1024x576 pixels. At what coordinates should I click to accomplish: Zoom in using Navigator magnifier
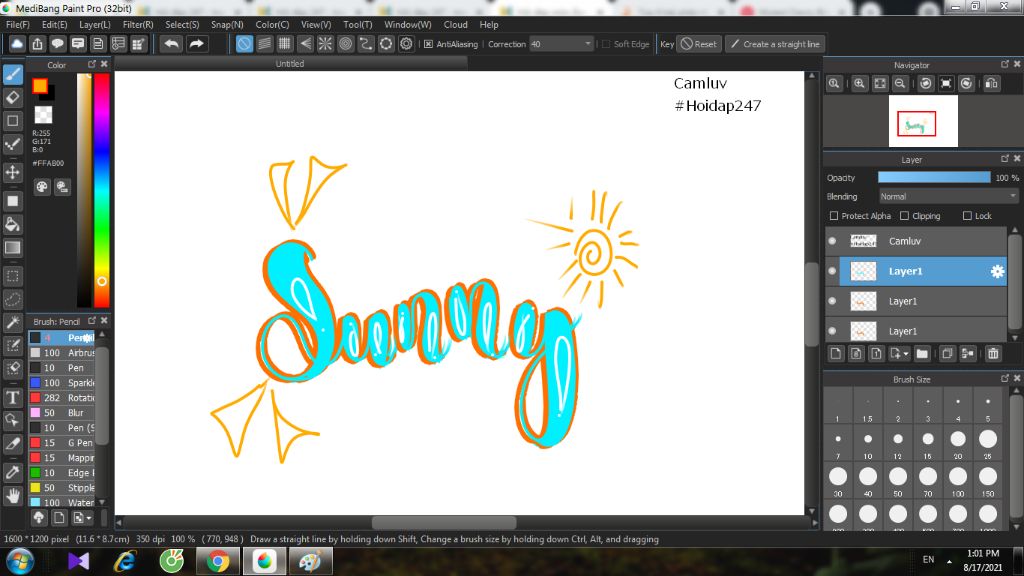coord(859,84)
